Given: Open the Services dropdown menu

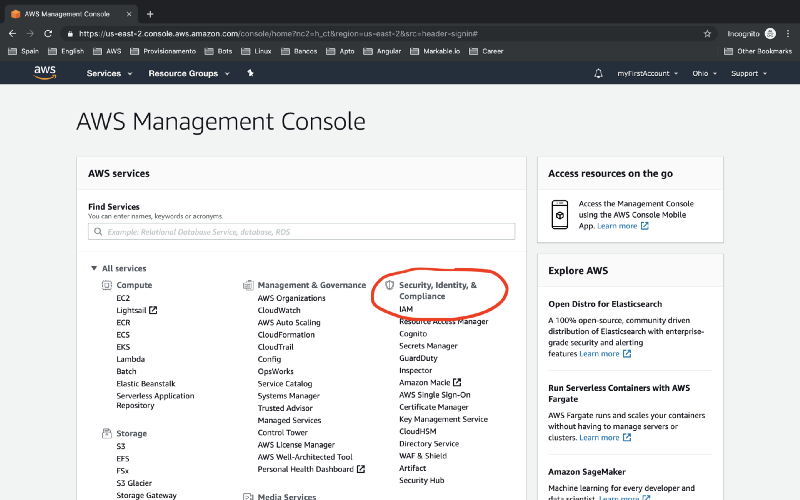Looking at the screenshot, I should point(109,73).
